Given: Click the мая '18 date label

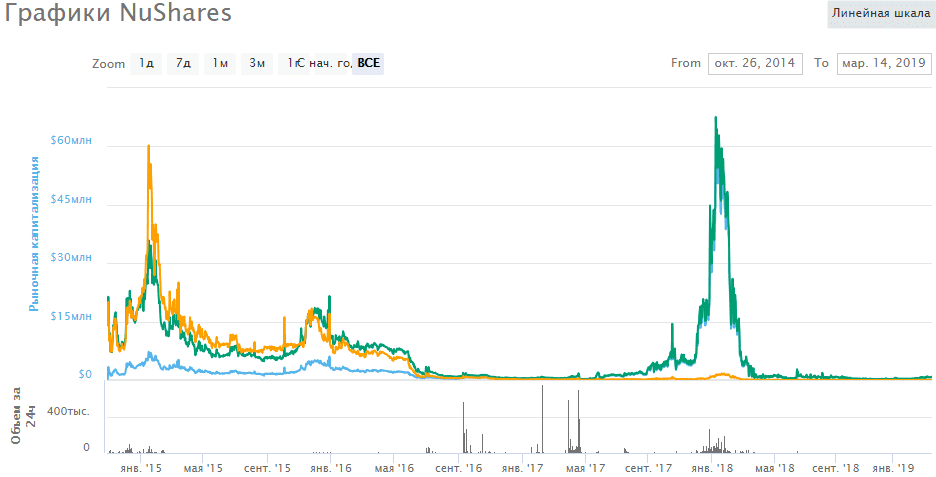Looking at the screenshot, I should 775,468.
